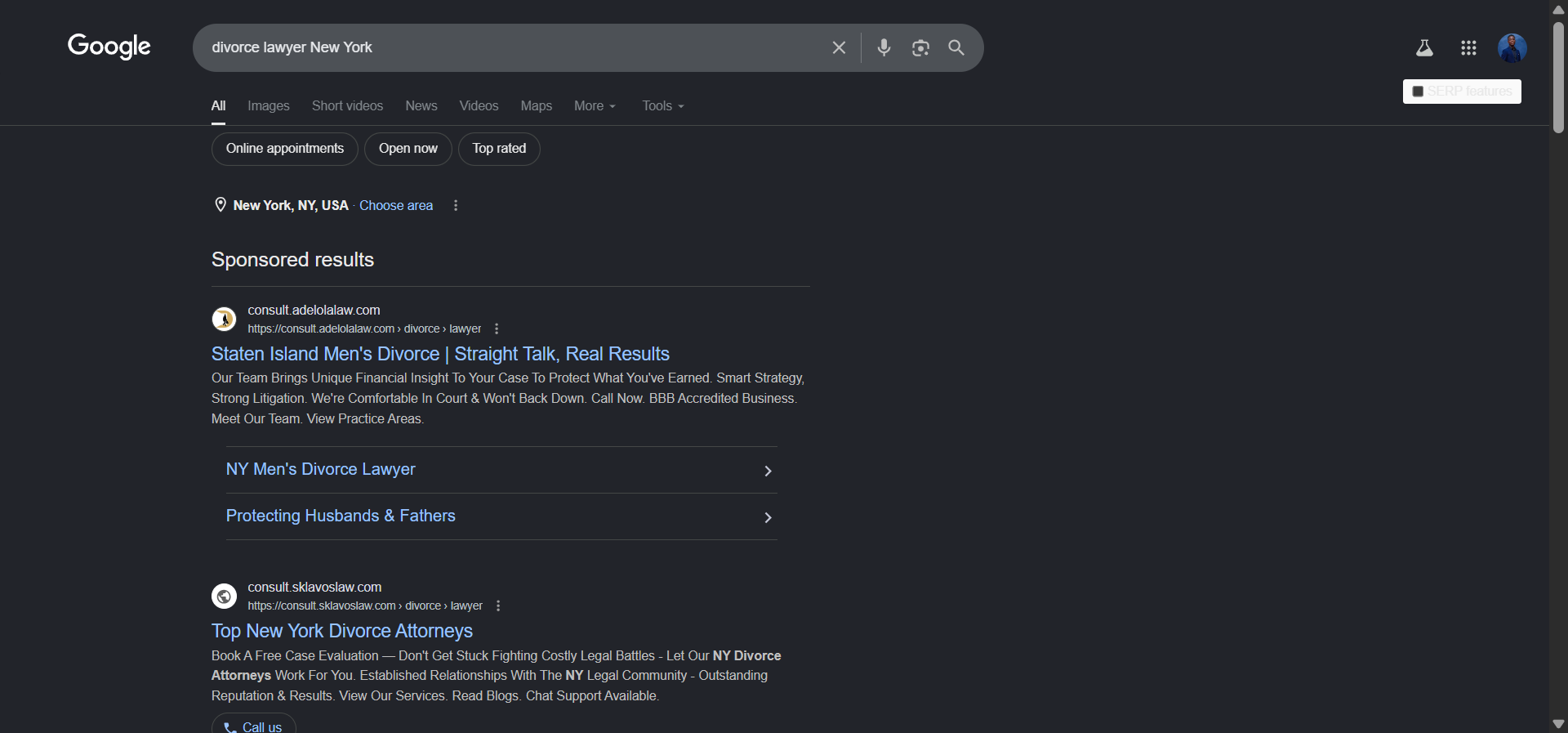Switch to the Maps tab

point(537,105)
